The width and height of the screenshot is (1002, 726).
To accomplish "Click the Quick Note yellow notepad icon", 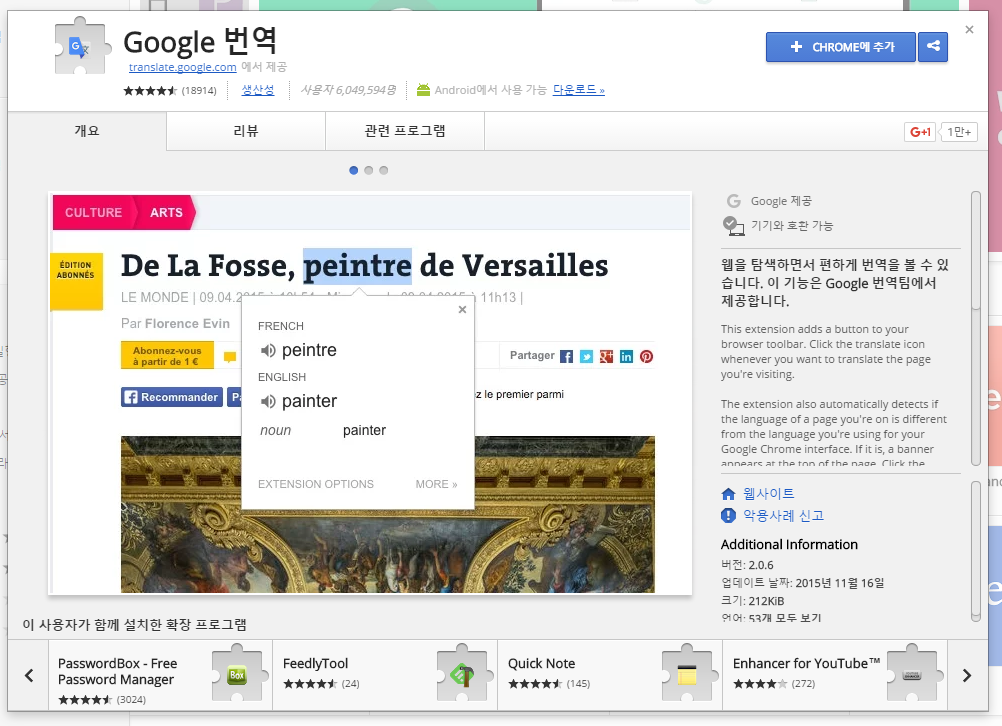I will 687,674.
